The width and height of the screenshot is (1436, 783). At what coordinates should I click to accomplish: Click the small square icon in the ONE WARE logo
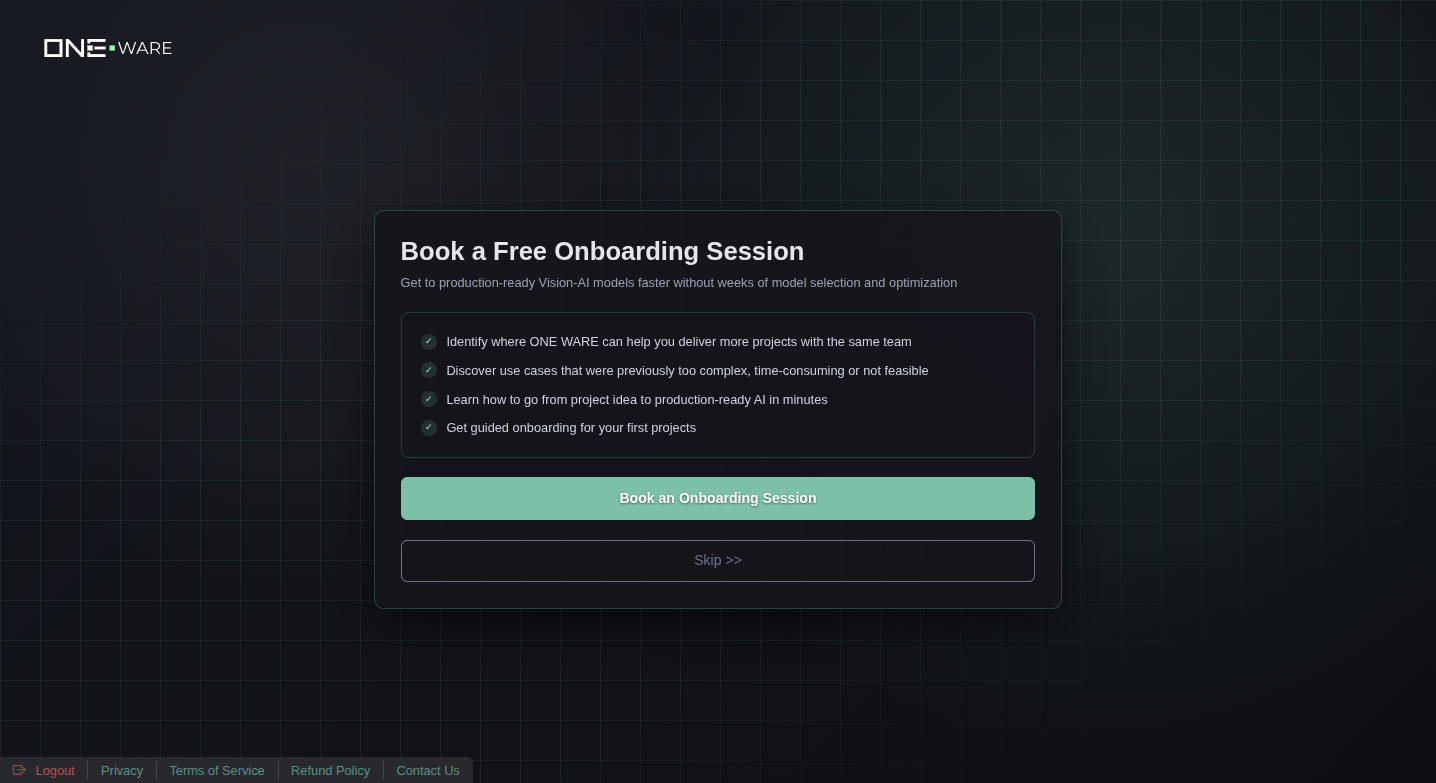pos(110,47)
